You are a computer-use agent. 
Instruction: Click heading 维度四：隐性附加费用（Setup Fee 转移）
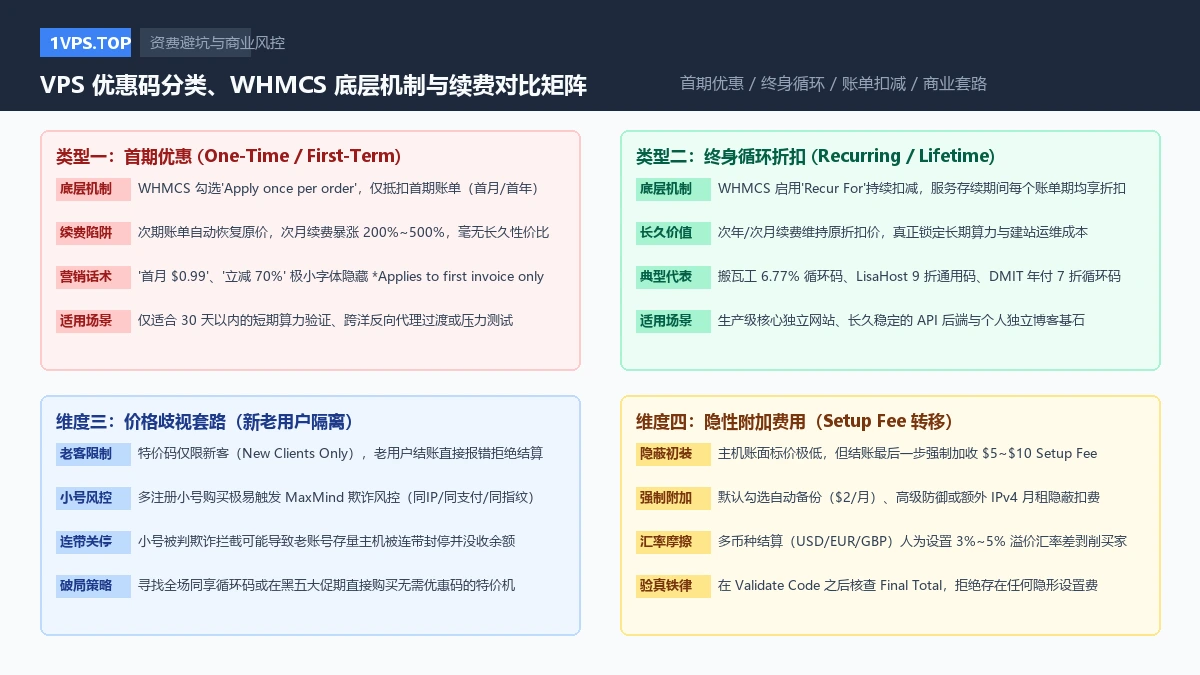794,421
